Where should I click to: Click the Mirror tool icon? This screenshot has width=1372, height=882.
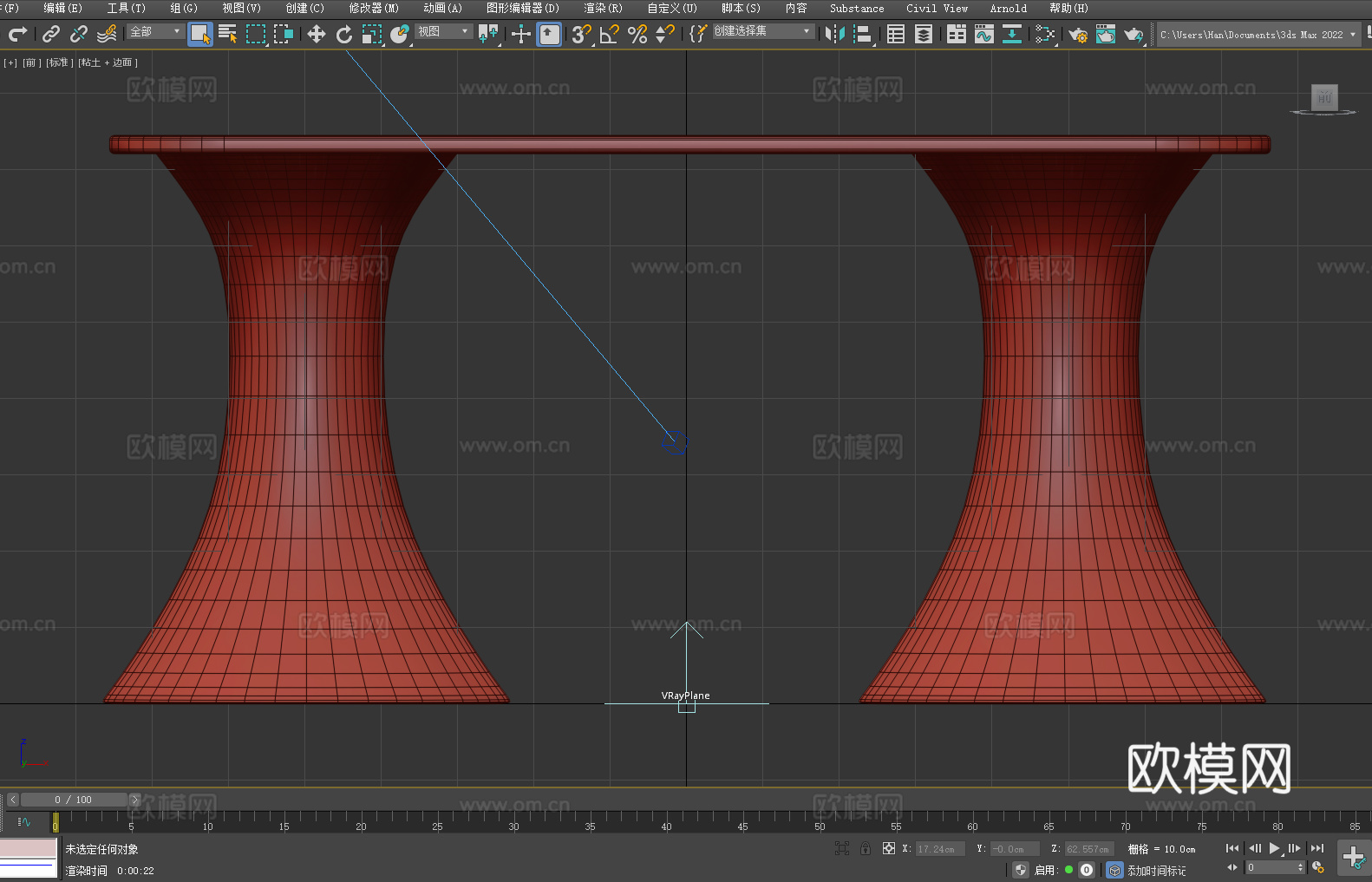[835, 34]
